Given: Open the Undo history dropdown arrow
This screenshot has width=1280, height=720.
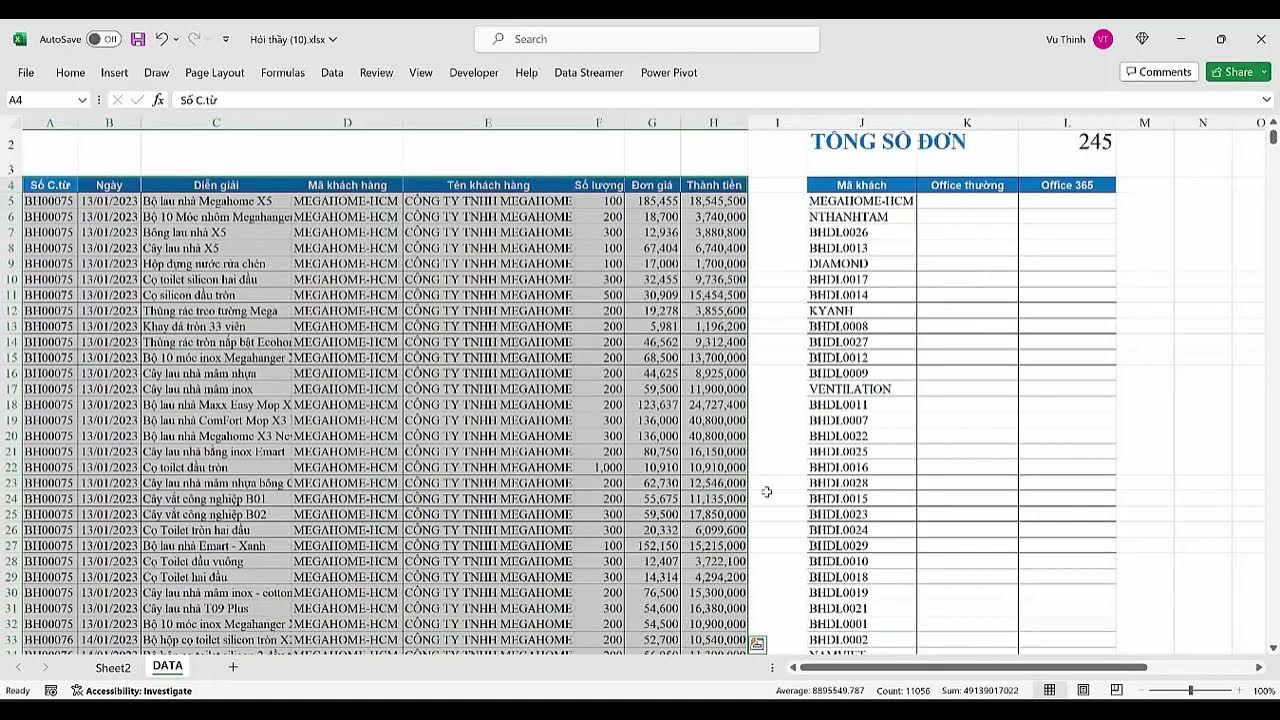Looking at the screenshot, I should point(176,39).
